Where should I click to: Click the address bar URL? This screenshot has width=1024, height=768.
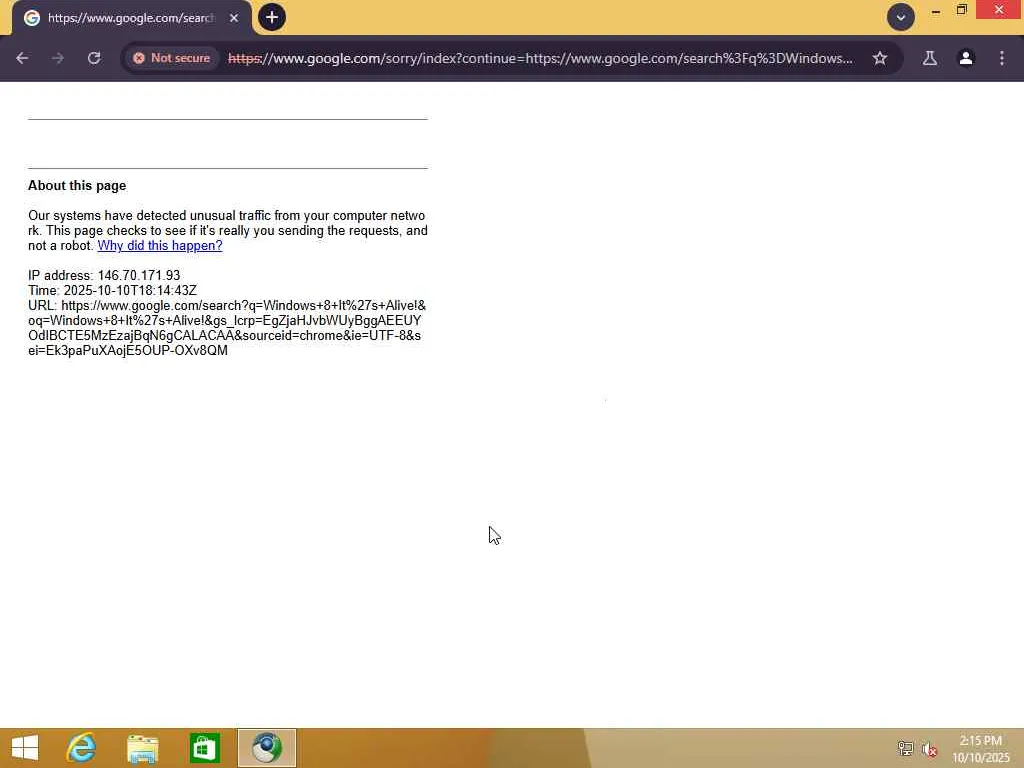tap(539, 58)
